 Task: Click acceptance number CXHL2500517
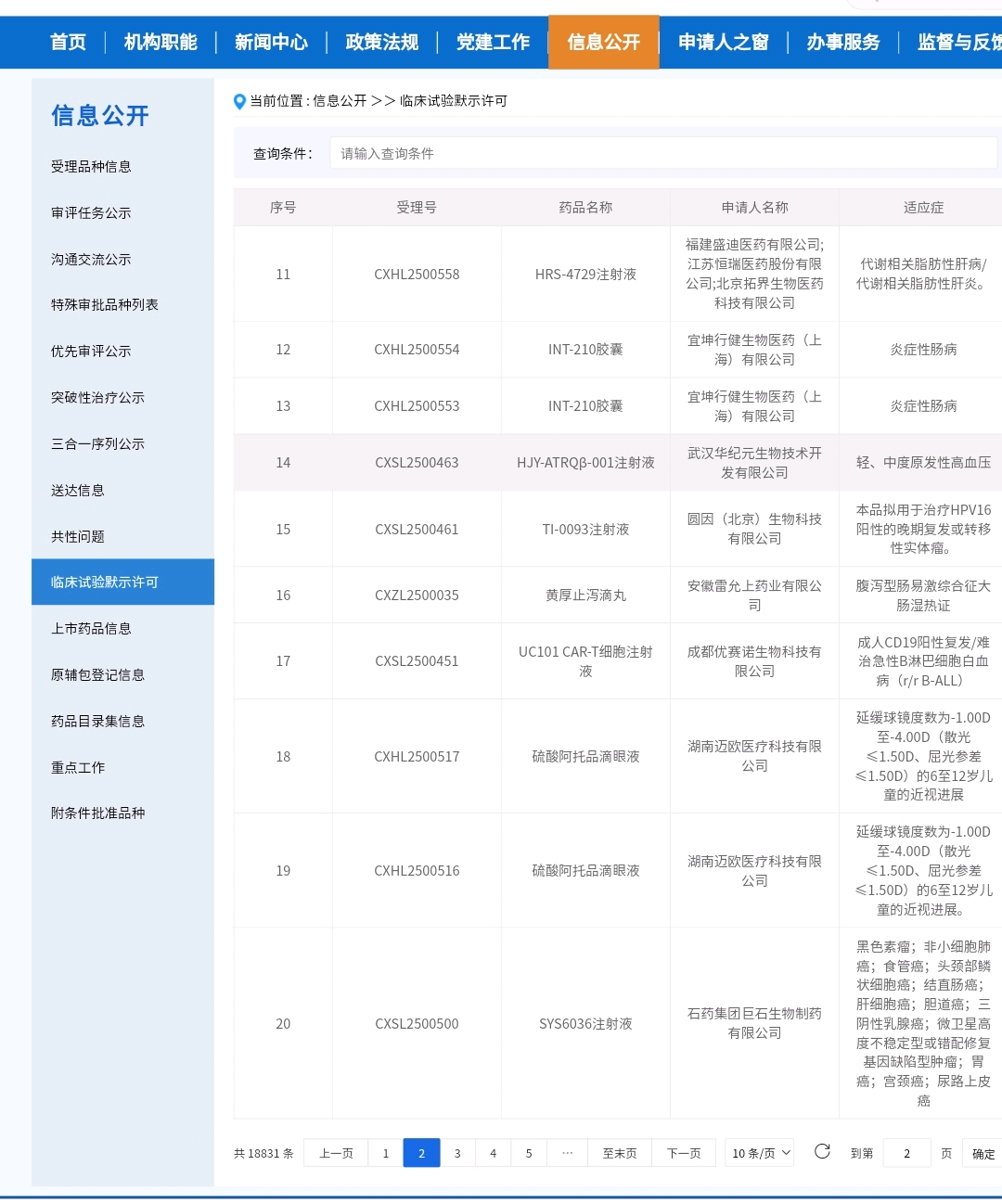click(417, 757)
